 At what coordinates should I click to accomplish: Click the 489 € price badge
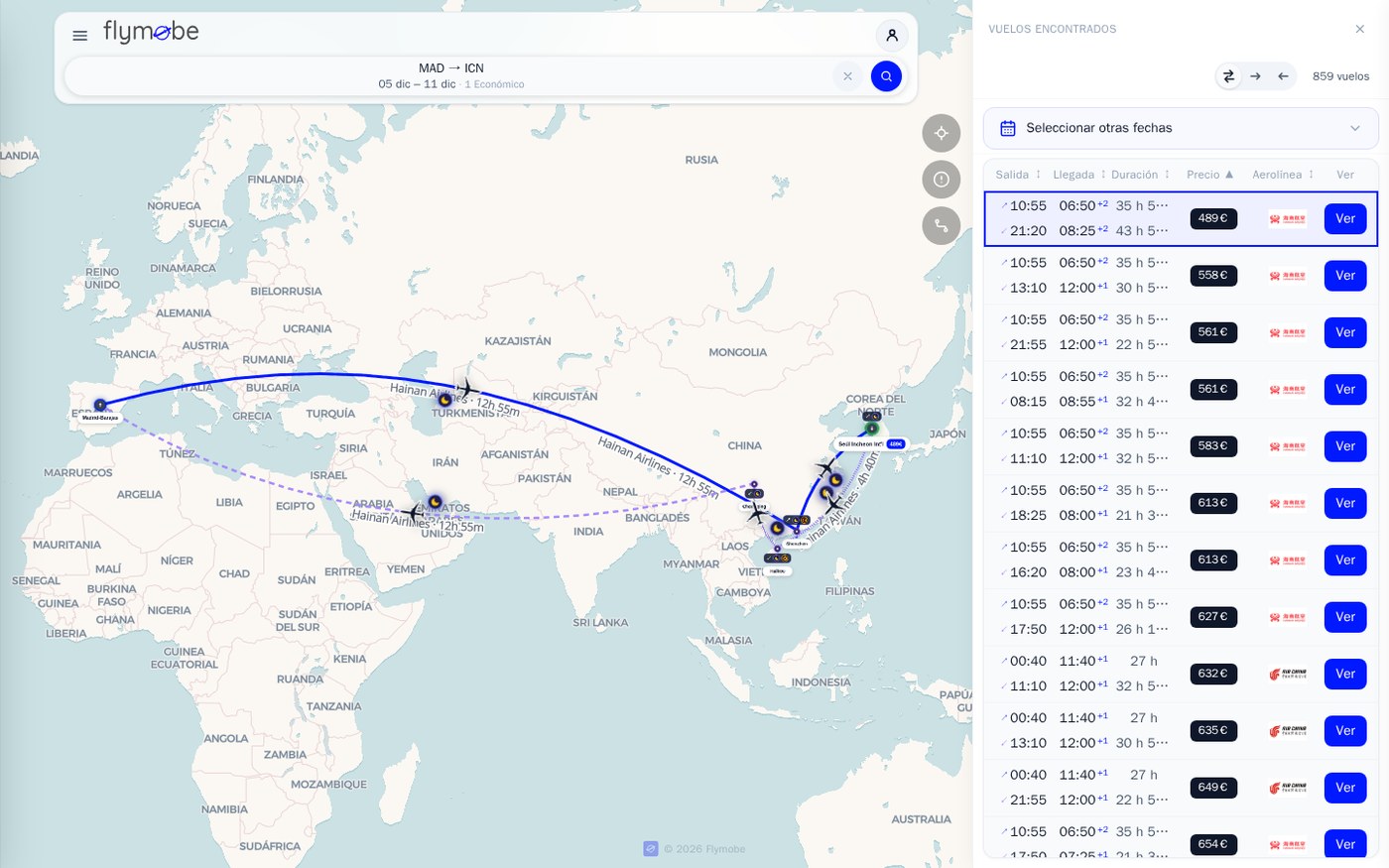(x=1213, y=218)
